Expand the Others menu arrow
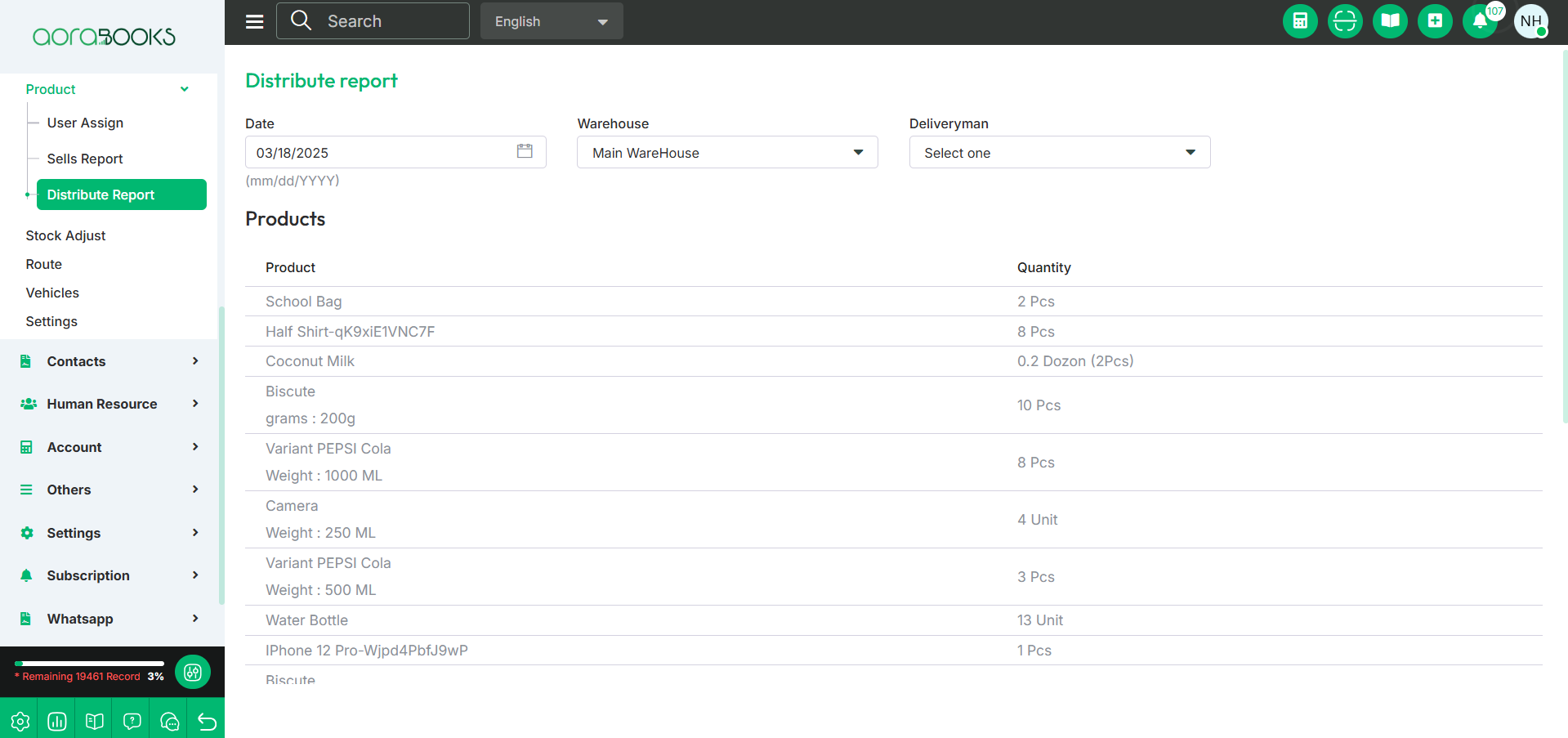Screen dimensions: 1568x738 [195, 489]
